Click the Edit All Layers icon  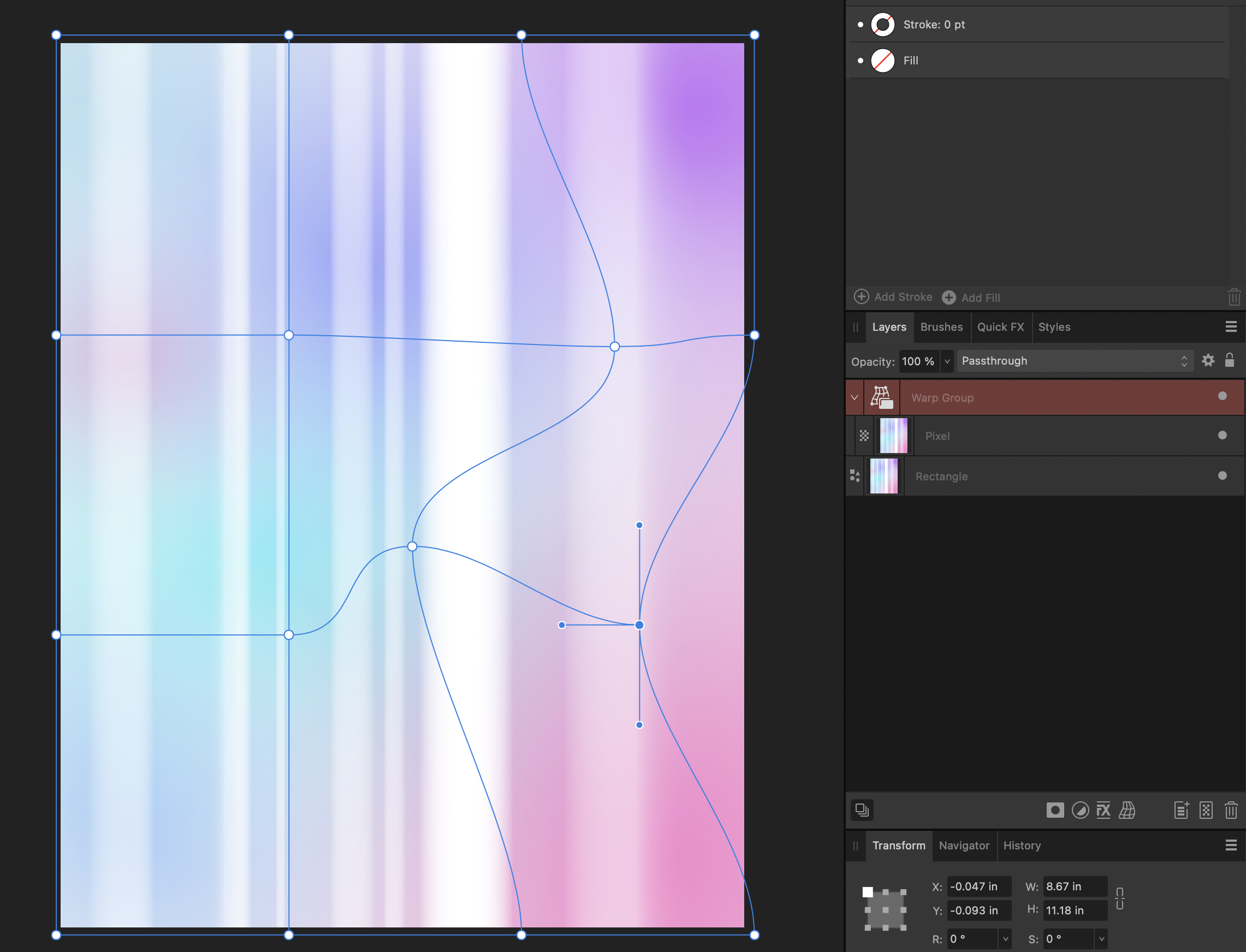pos(862,810)
